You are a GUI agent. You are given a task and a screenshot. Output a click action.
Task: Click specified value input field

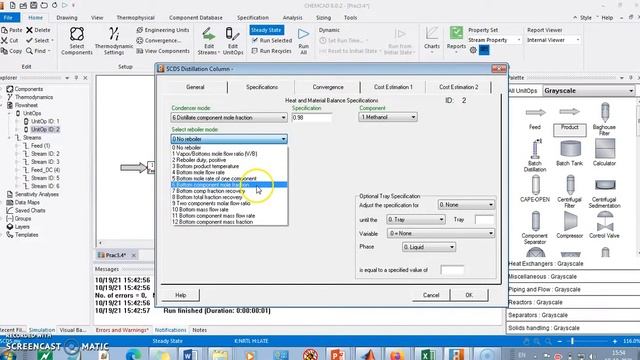452,270
